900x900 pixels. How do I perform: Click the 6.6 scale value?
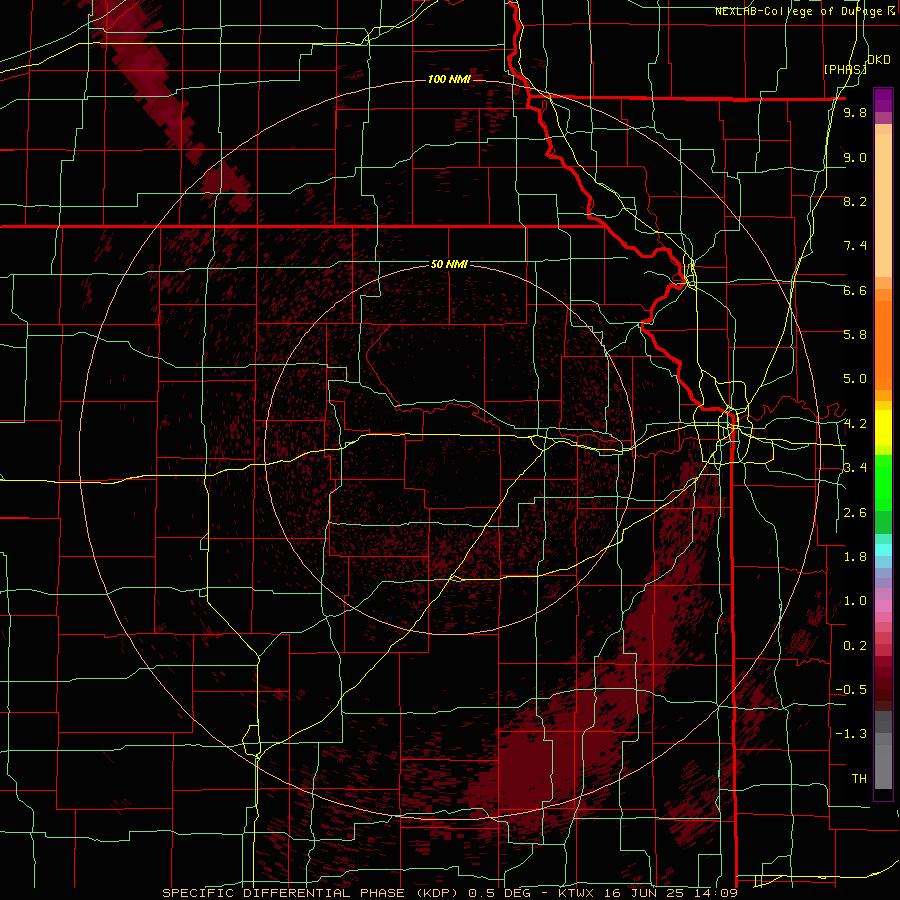click(855, 290)
